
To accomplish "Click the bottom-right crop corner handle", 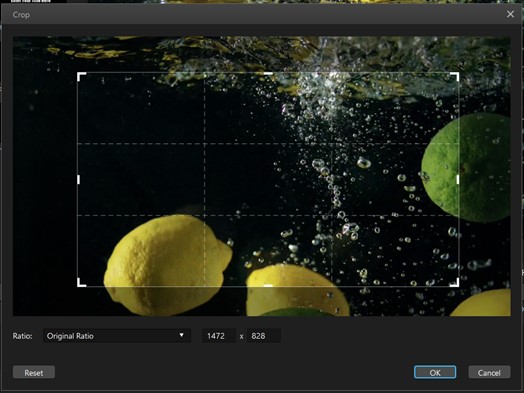I will (x=454, y=282).
